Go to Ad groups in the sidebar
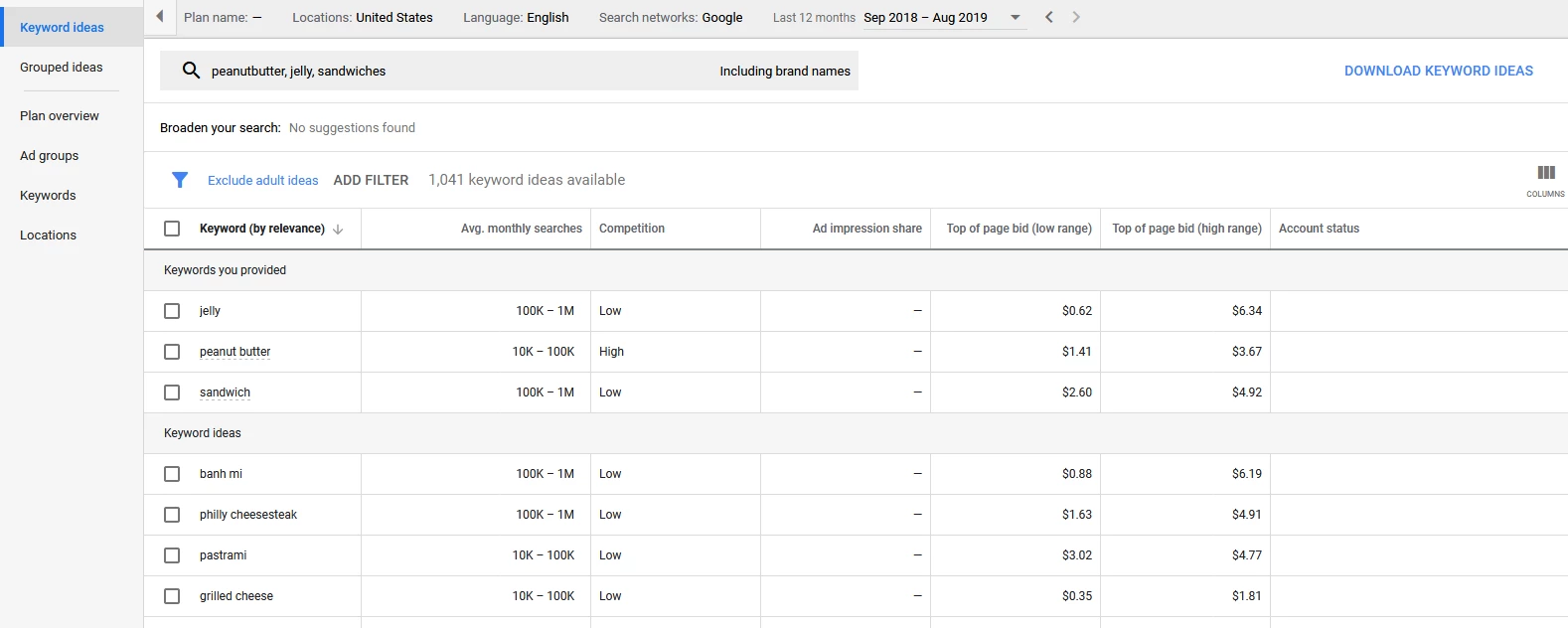 coord(50,156)
